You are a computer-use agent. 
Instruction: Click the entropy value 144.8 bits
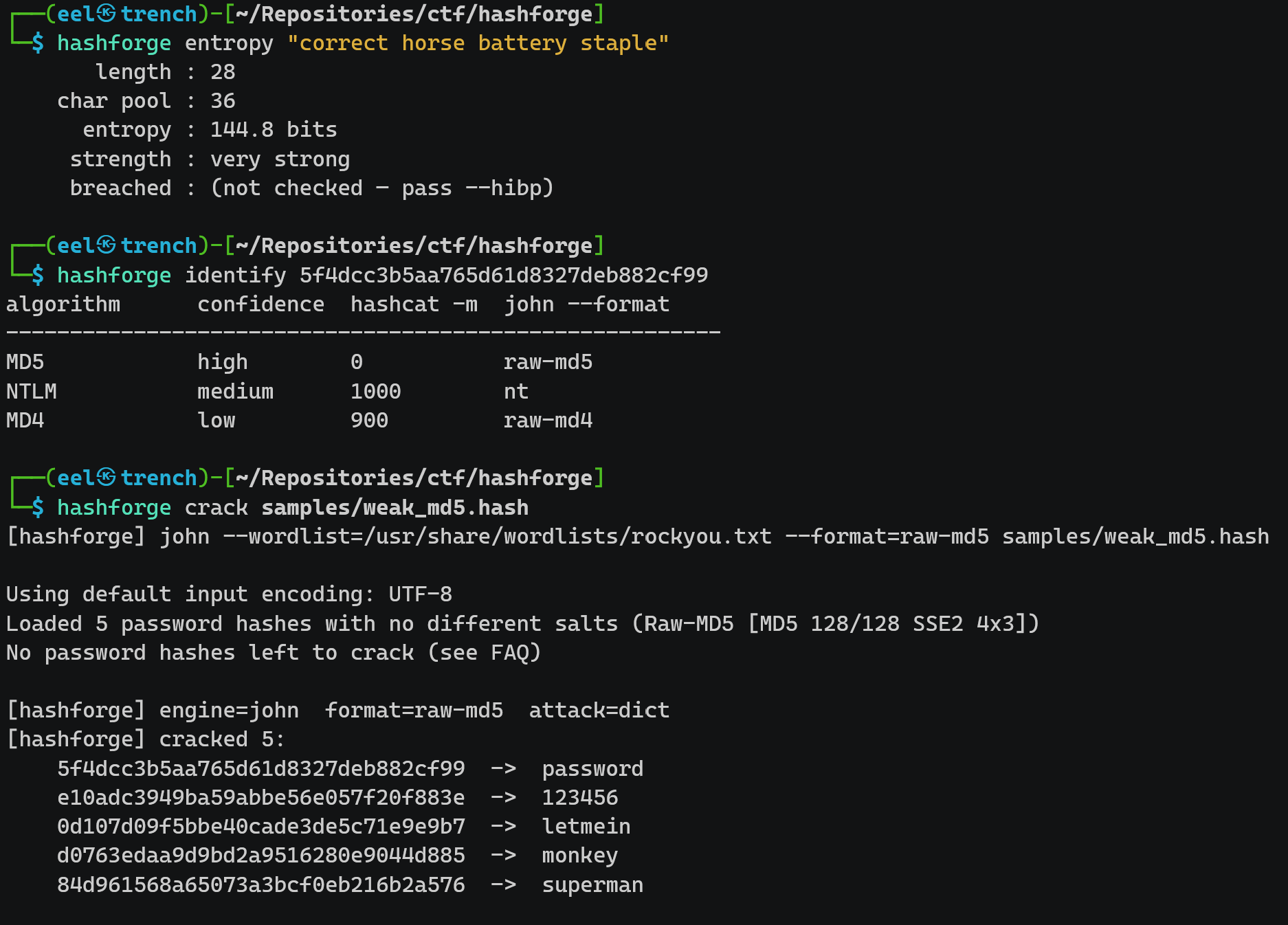point(274,130)
